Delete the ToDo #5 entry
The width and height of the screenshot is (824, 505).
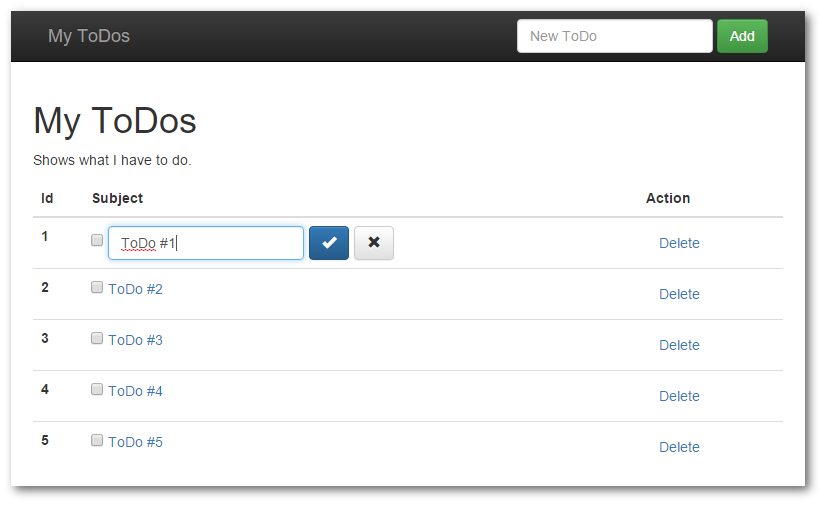click(x=679, y=447)
